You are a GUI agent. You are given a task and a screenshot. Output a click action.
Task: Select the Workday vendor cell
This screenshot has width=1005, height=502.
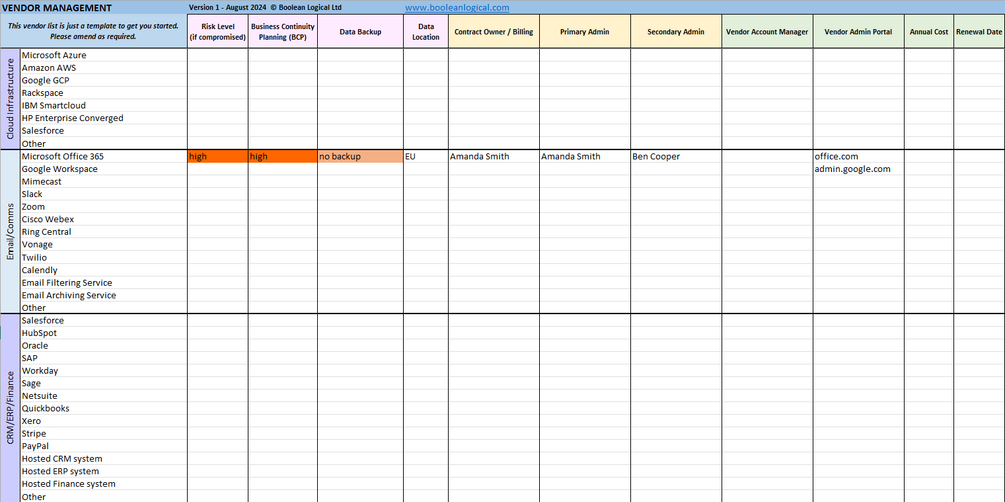click(104, 371)
